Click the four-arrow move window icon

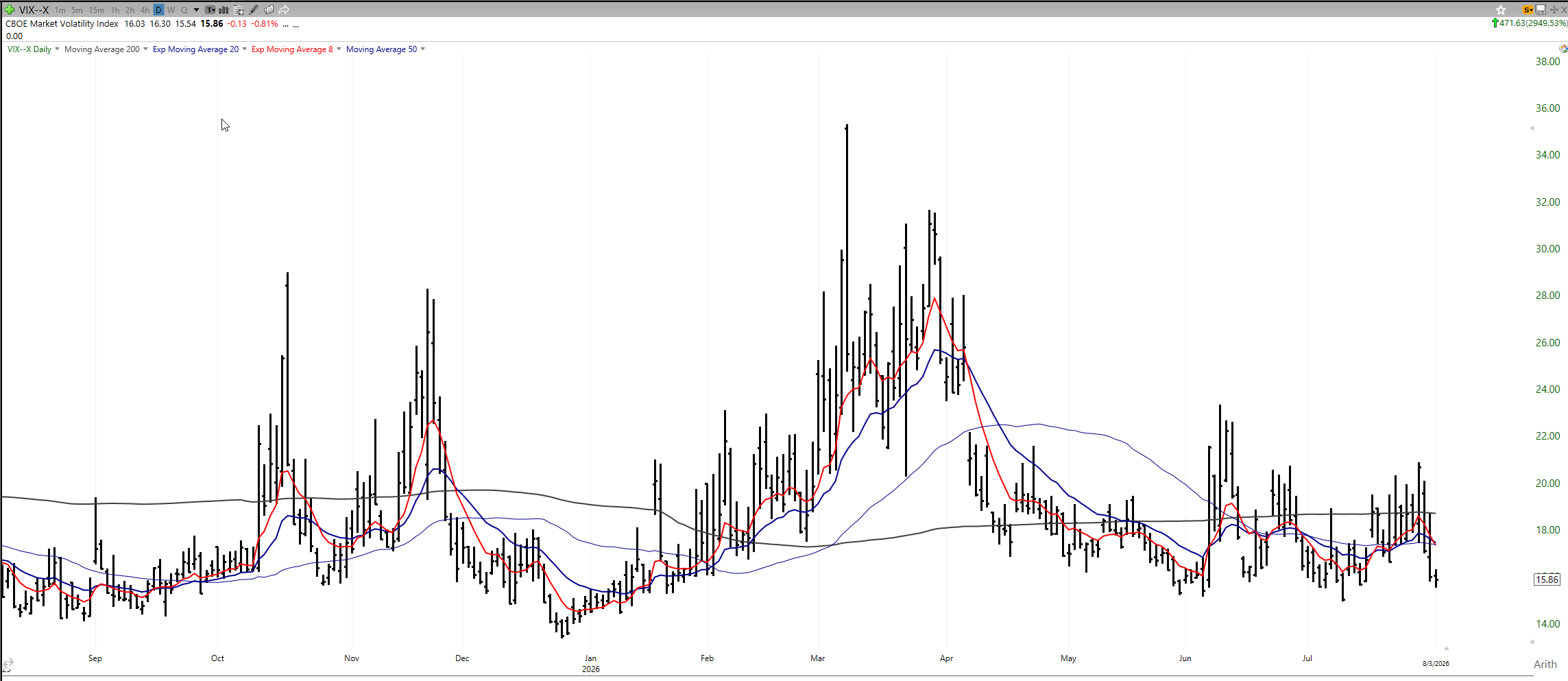tap(1554, 10)
